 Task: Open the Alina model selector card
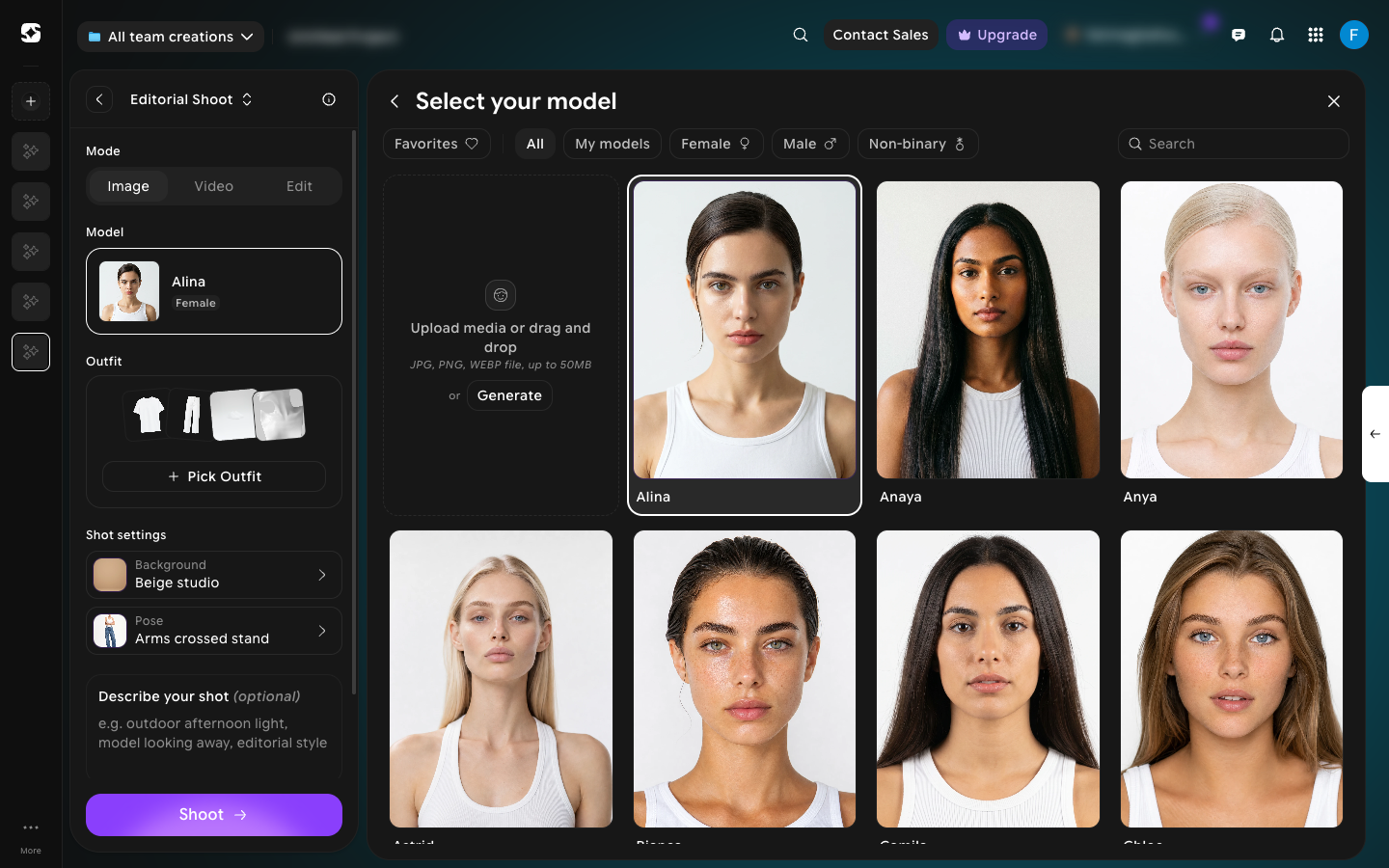(214, 291)
